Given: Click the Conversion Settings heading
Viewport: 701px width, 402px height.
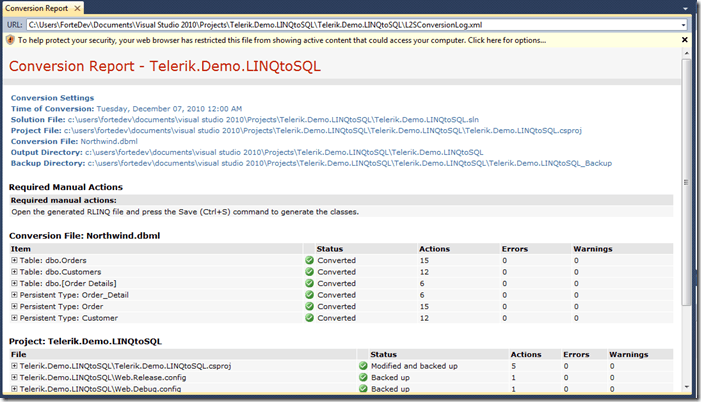Looking at the screenshot, I should click(52, 98).
